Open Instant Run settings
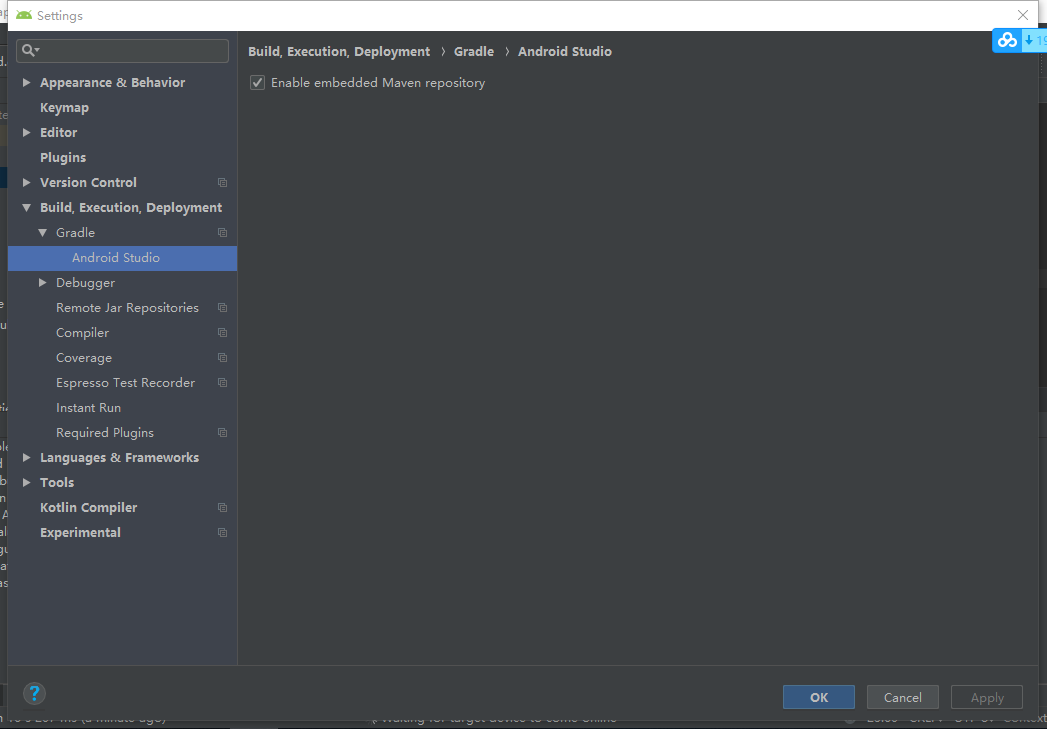 click(x=88, y=407)
